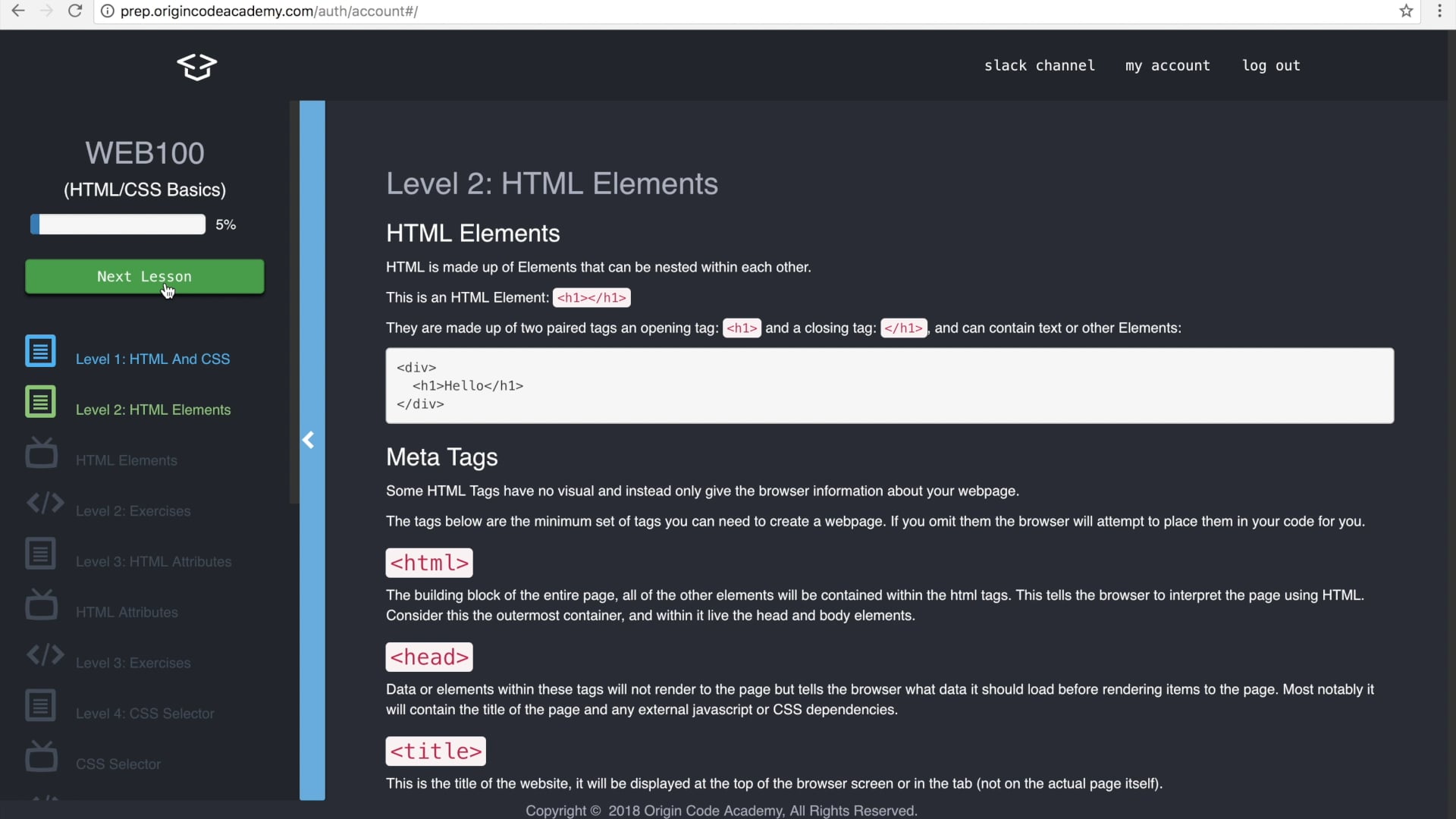Click document icon for Level 4: CSS Selector
Viewport: 1456px width, 819px height.
pos(40,705)
